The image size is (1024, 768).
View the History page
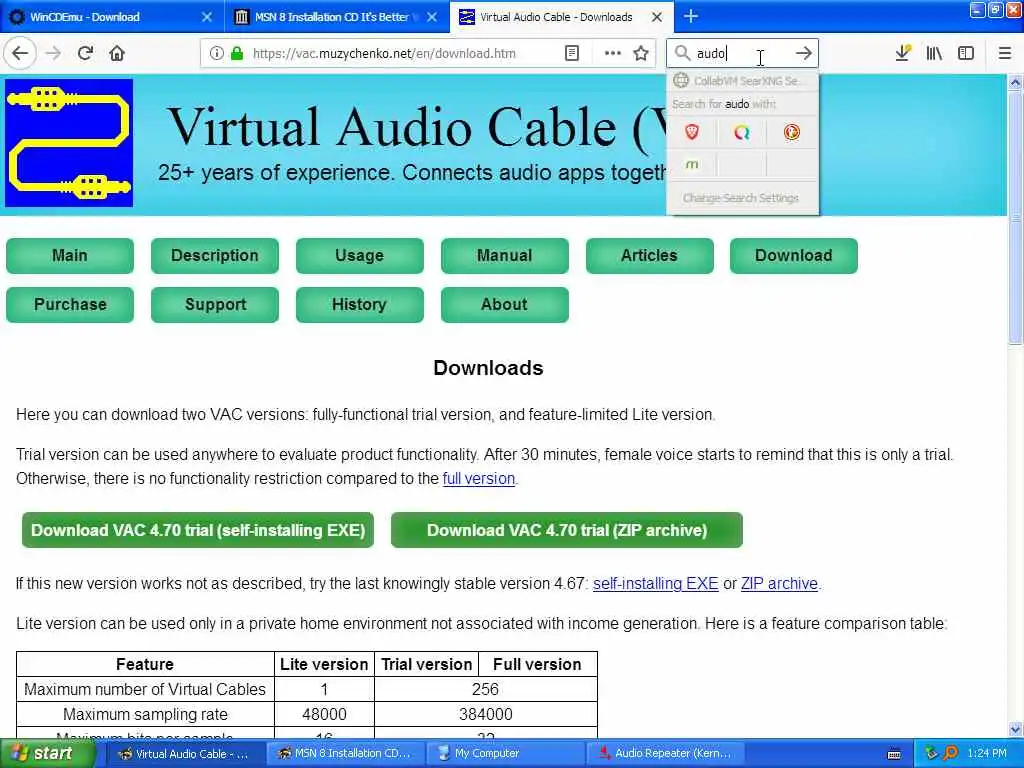[x=360, y=304]
